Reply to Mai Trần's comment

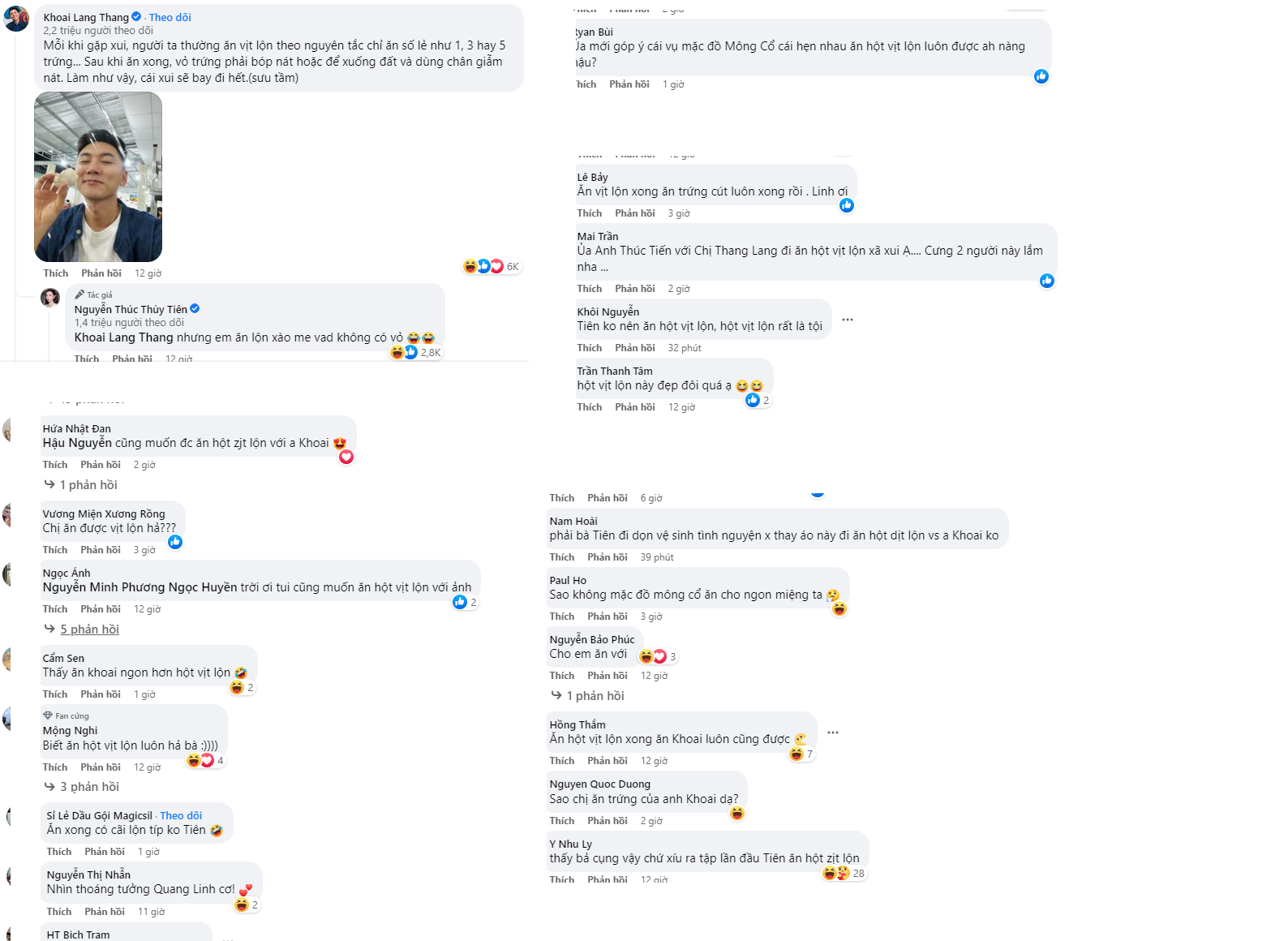click(634, 289)
